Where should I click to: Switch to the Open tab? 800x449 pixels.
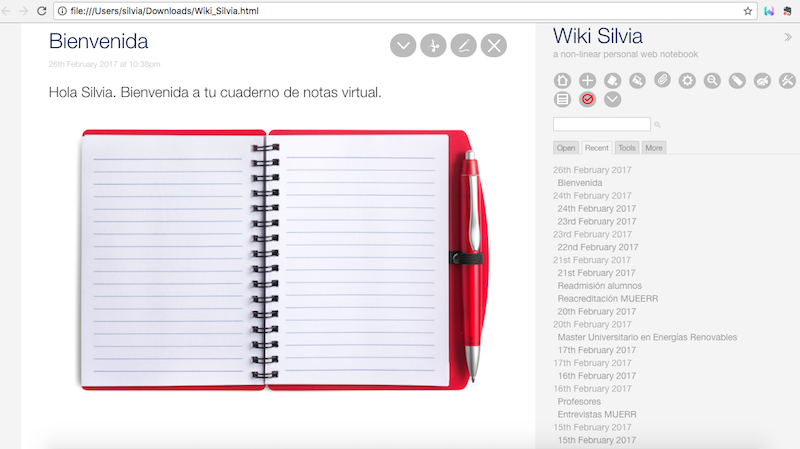tap(566, 148)
